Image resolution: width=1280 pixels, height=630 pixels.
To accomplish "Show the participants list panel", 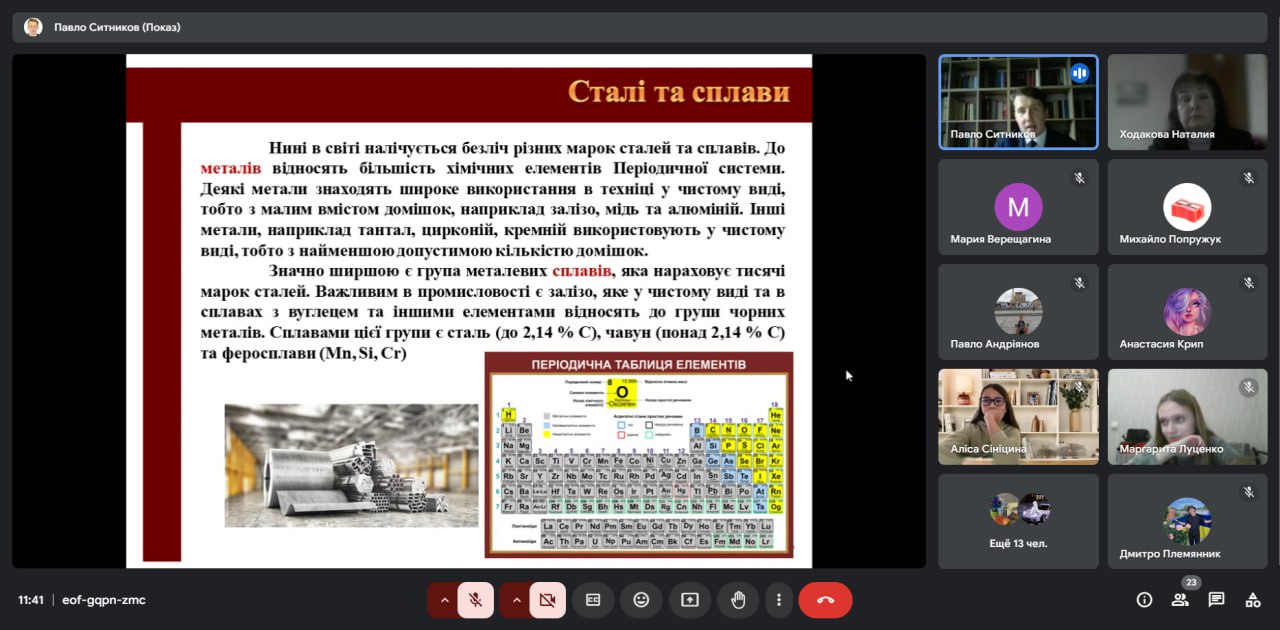I will coord(1180,600).
